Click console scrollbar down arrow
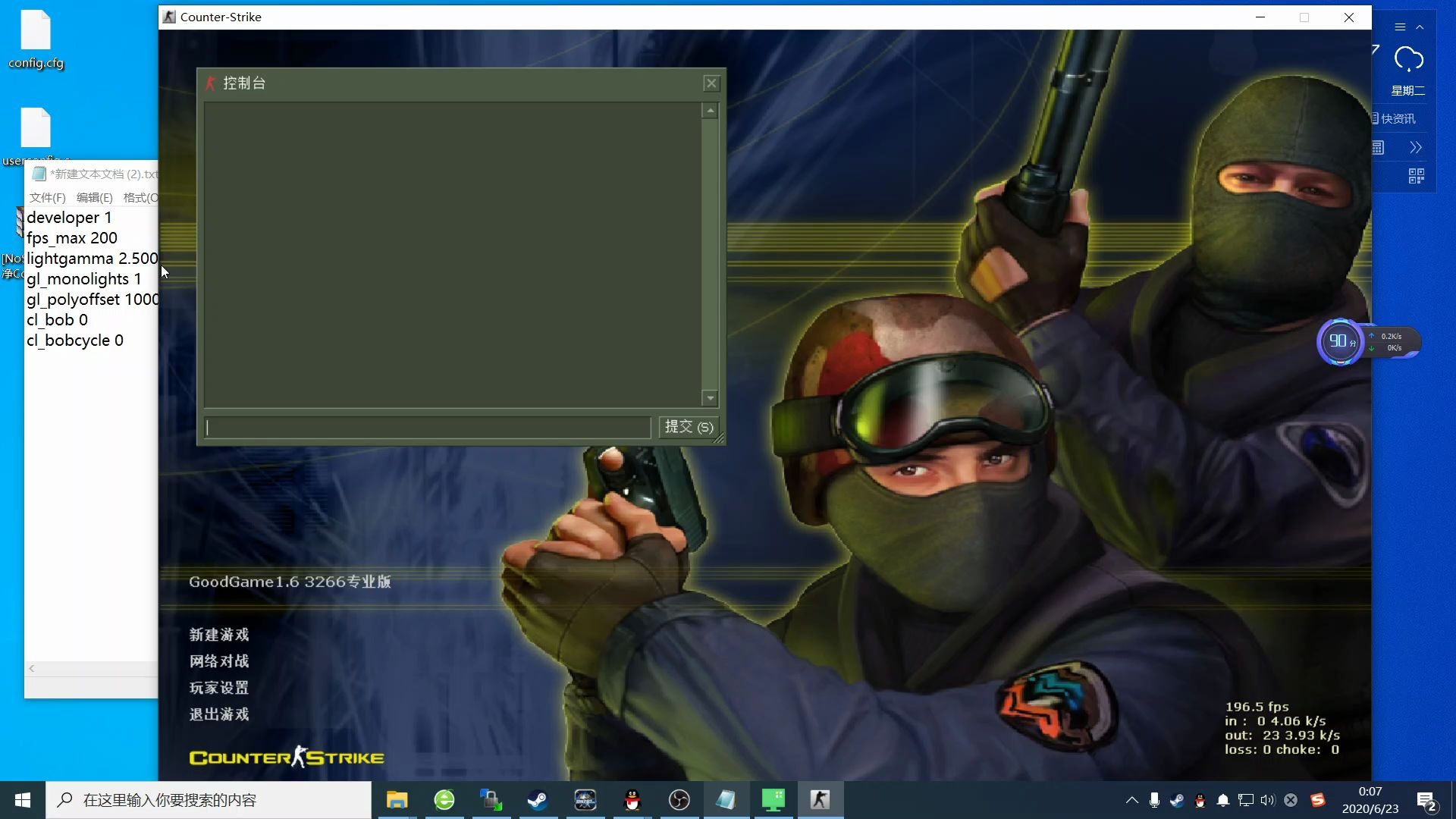1456x819 pixels. [x=710, y=398]
